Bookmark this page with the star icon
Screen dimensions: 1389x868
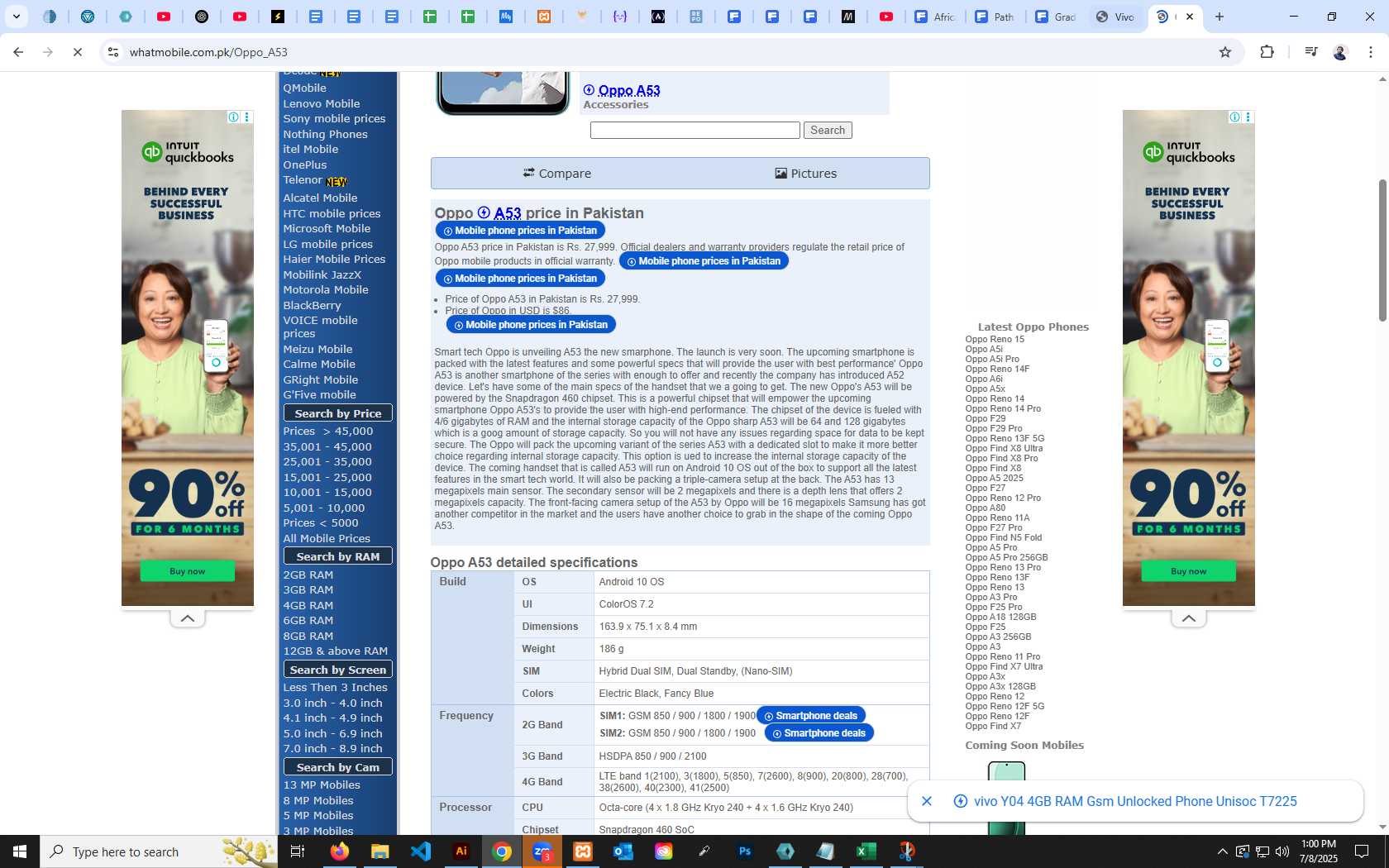point(1225,52)
